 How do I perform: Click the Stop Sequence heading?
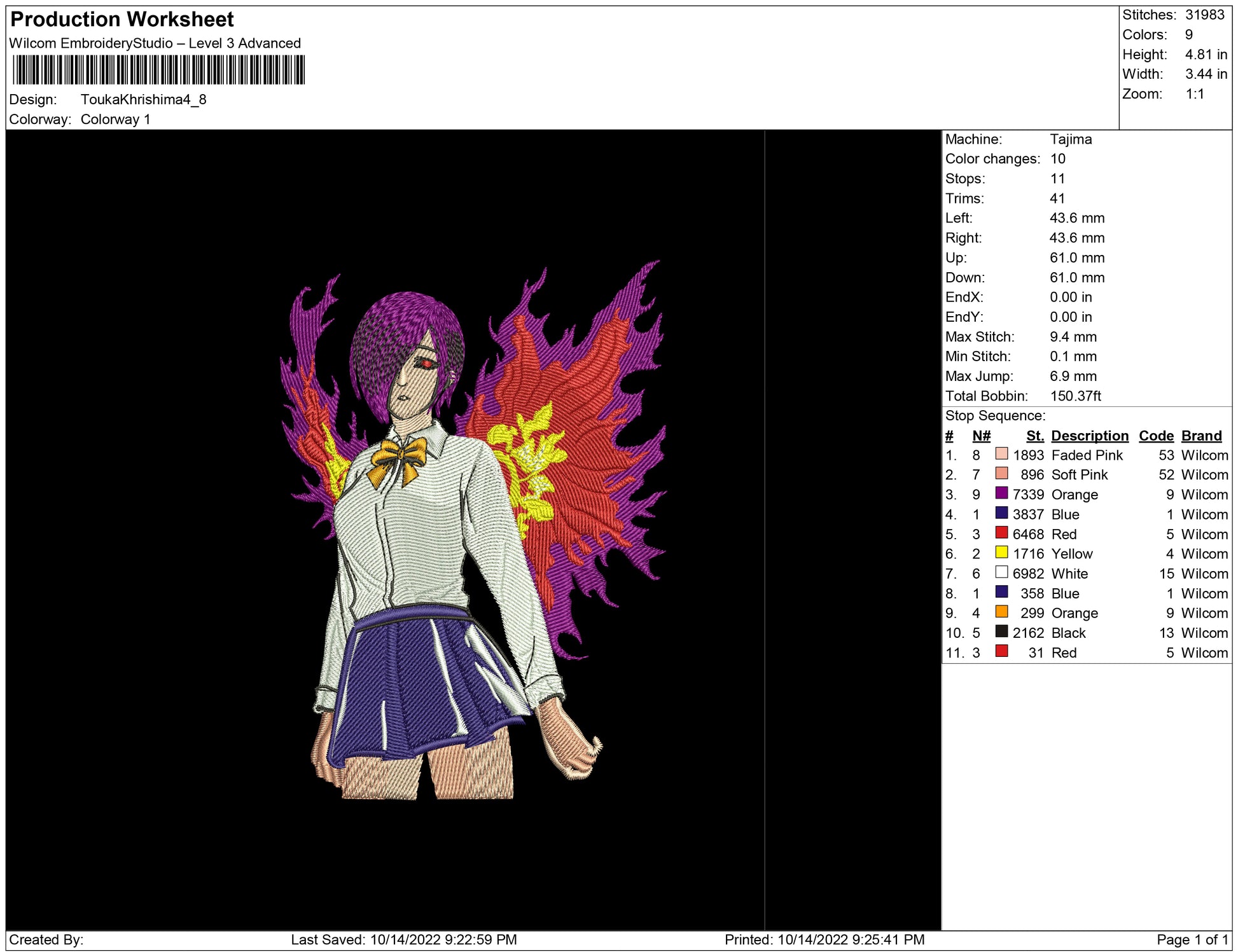pyautogui.click(x=995, y=416)
